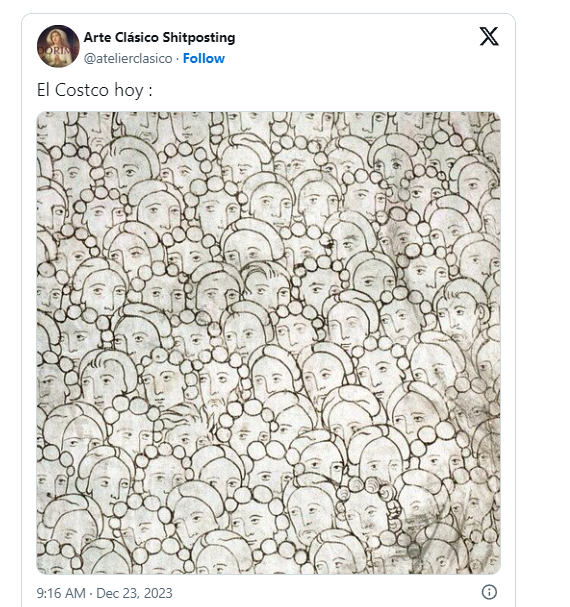View the tweet on X via logo
This screenshot has width=570, height=607.
(x=489, y=37)
